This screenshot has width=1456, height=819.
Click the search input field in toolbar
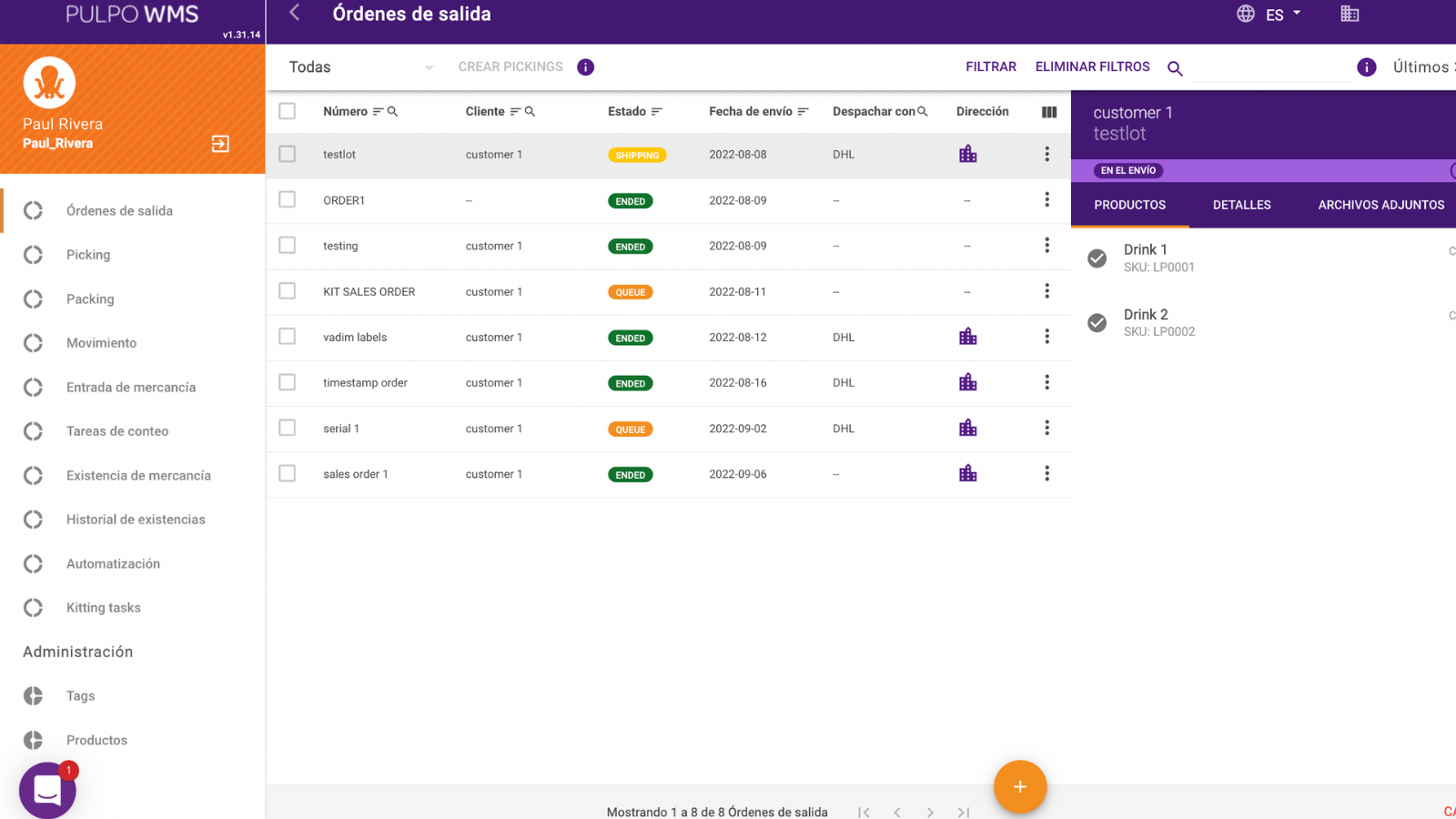(x=1271, y=68)
